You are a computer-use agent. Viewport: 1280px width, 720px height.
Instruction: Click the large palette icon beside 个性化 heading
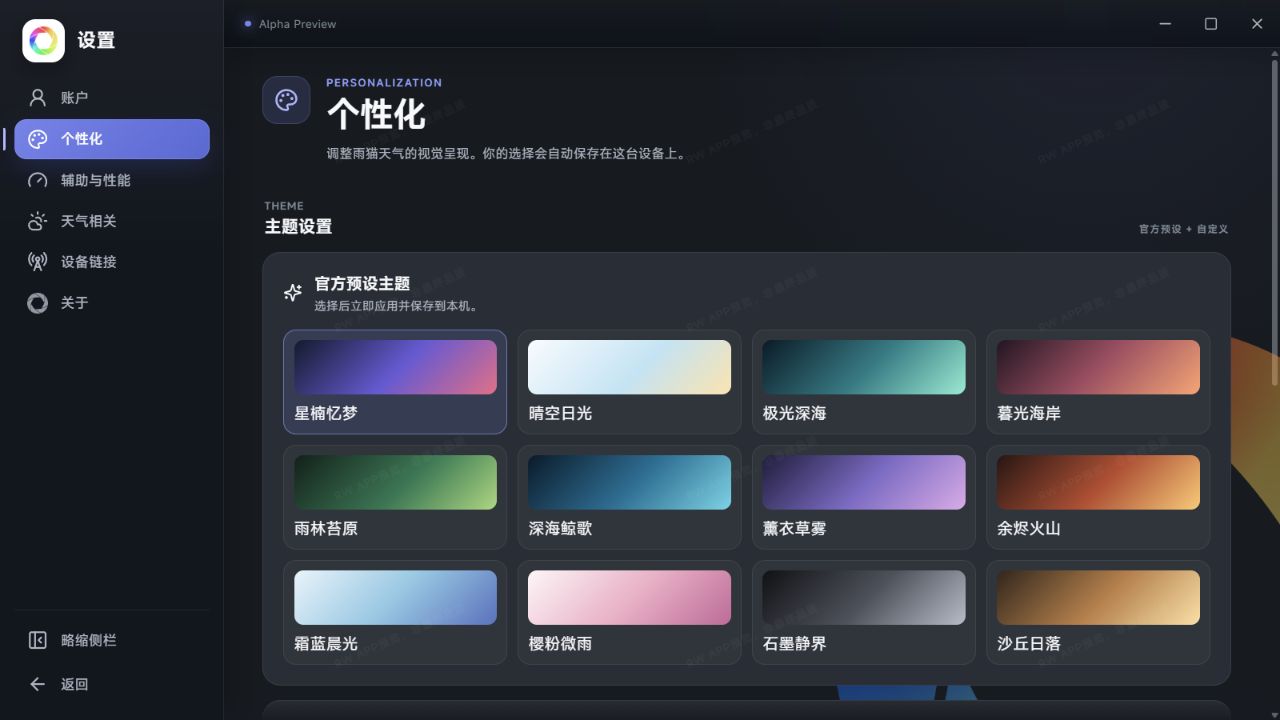click(x=286, y=100)
